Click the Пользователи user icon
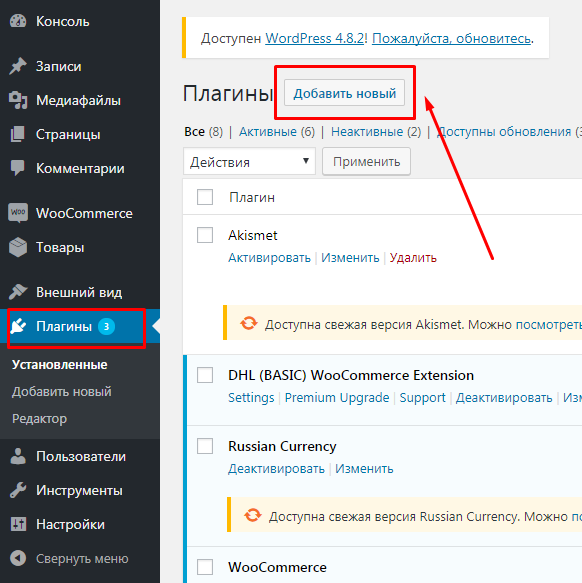The image size is (582, 583). [x=18, y=456]
